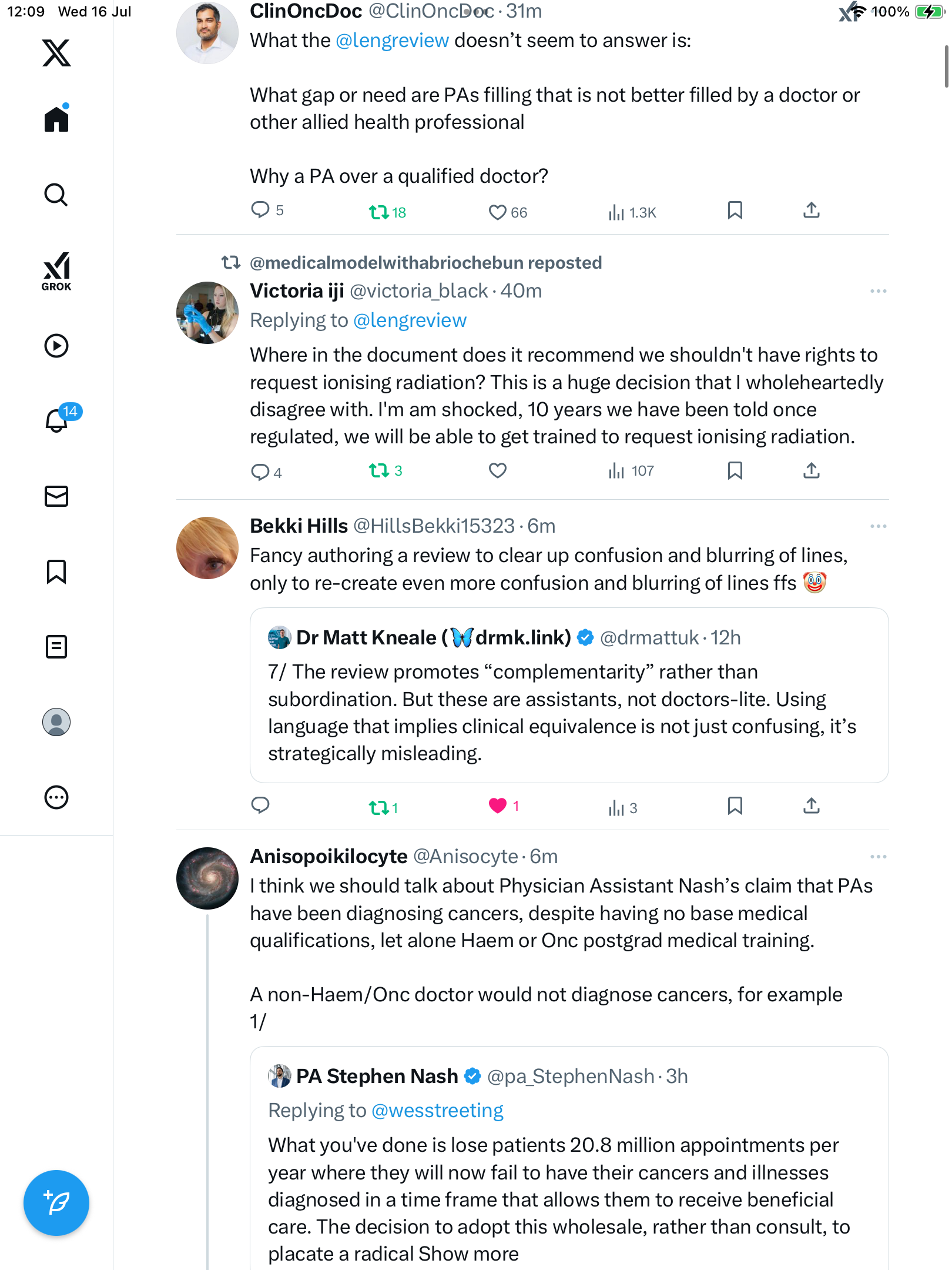Open the video play circle icon

pos(56,346)
